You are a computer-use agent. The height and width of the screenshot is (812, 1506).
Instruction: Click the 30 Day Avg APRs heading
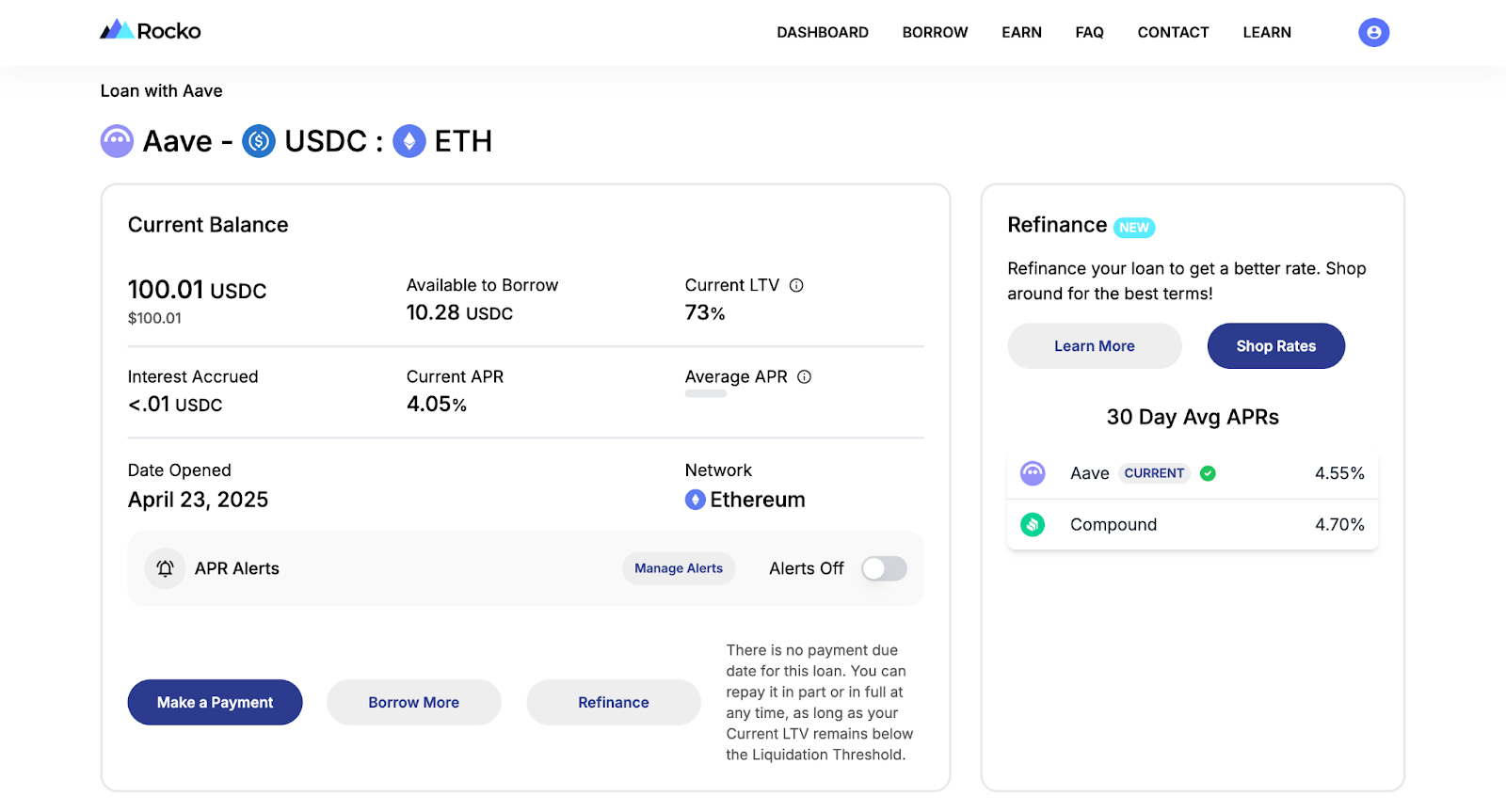1193,417
